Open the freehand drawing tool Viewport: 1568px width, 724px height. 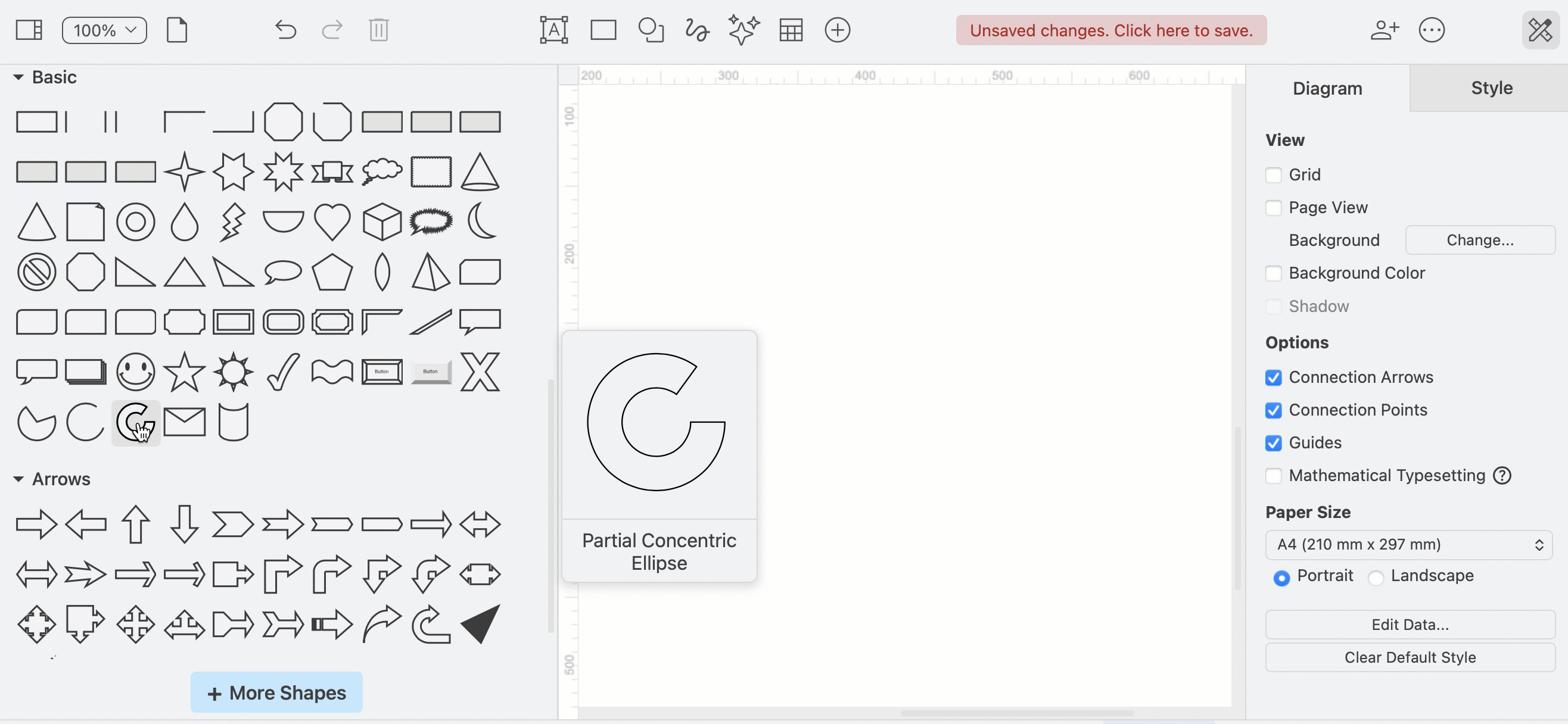coord(696,30)
